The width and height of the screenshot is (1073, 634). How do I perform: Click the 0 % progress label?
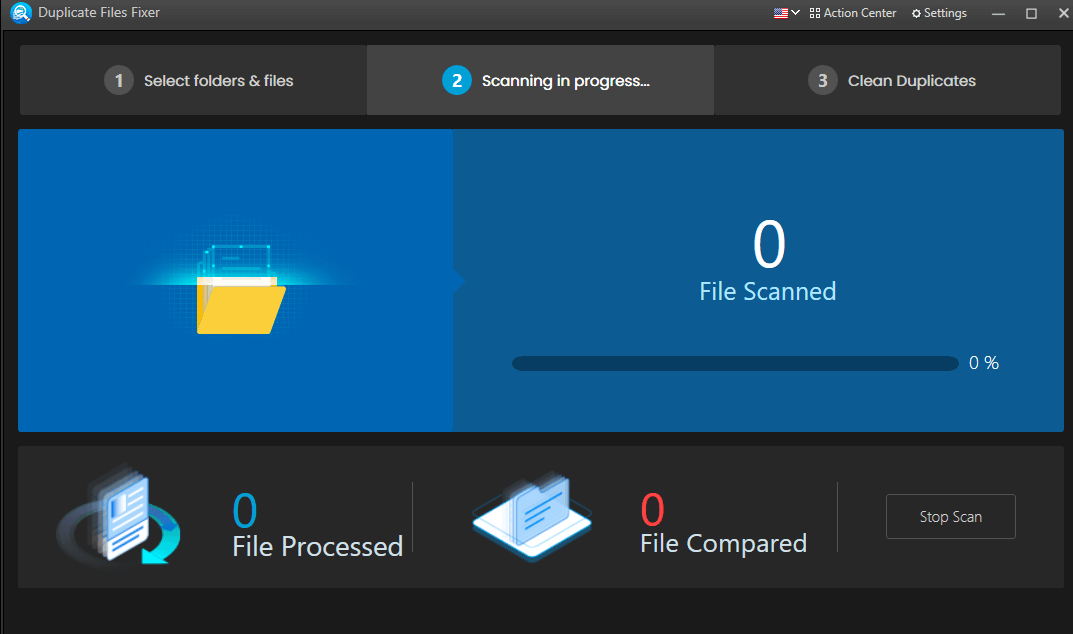983,362
